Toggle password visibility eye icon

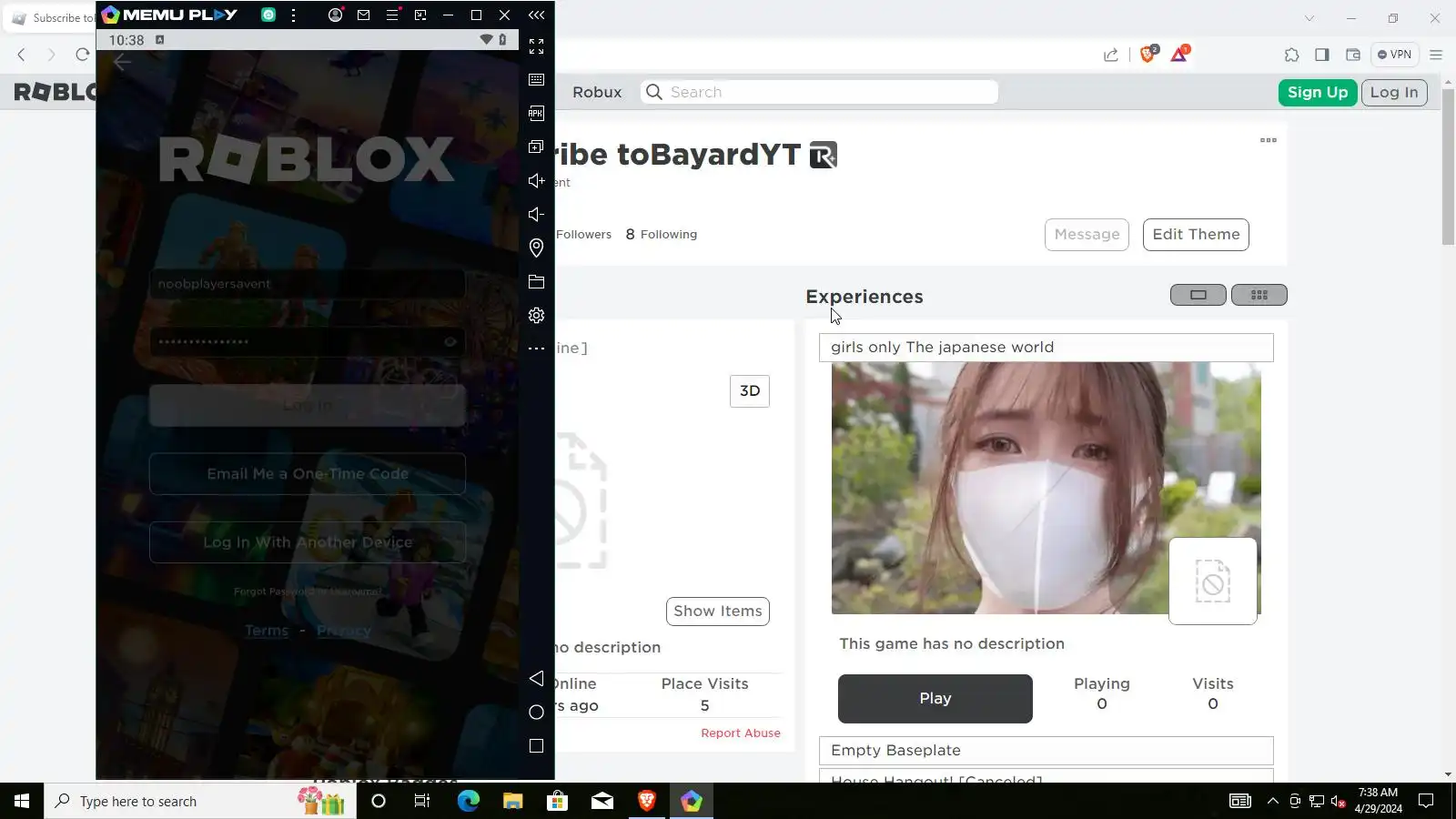click(450, 342)
